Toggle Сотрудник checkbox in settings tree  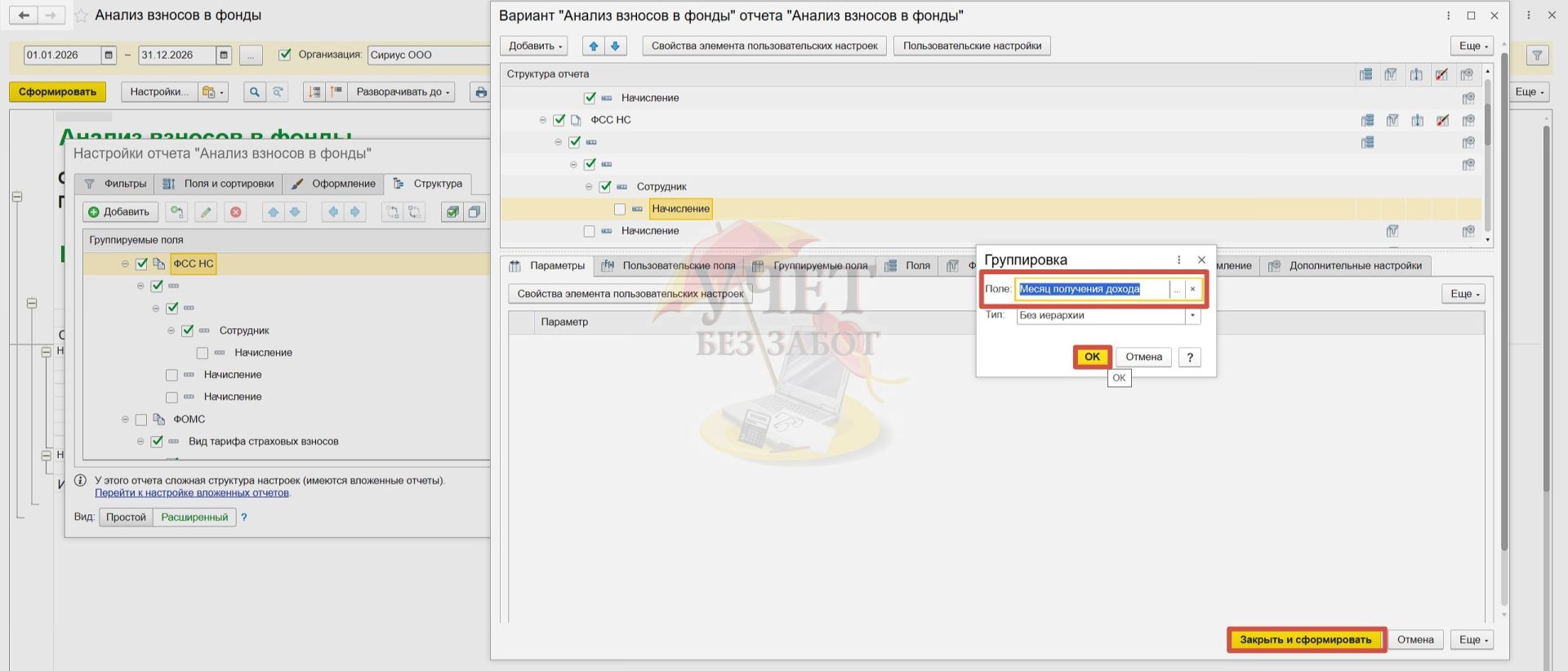187,331
